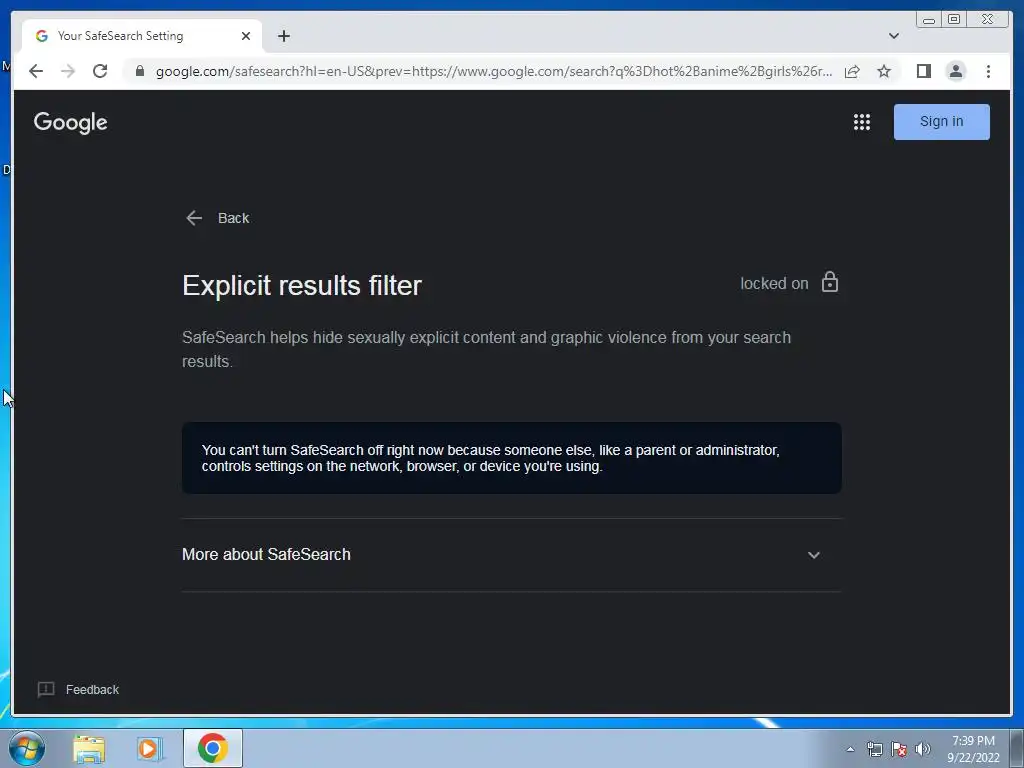
Task: Open Windows Explorer from taskbar
Action: click(89, 749)
